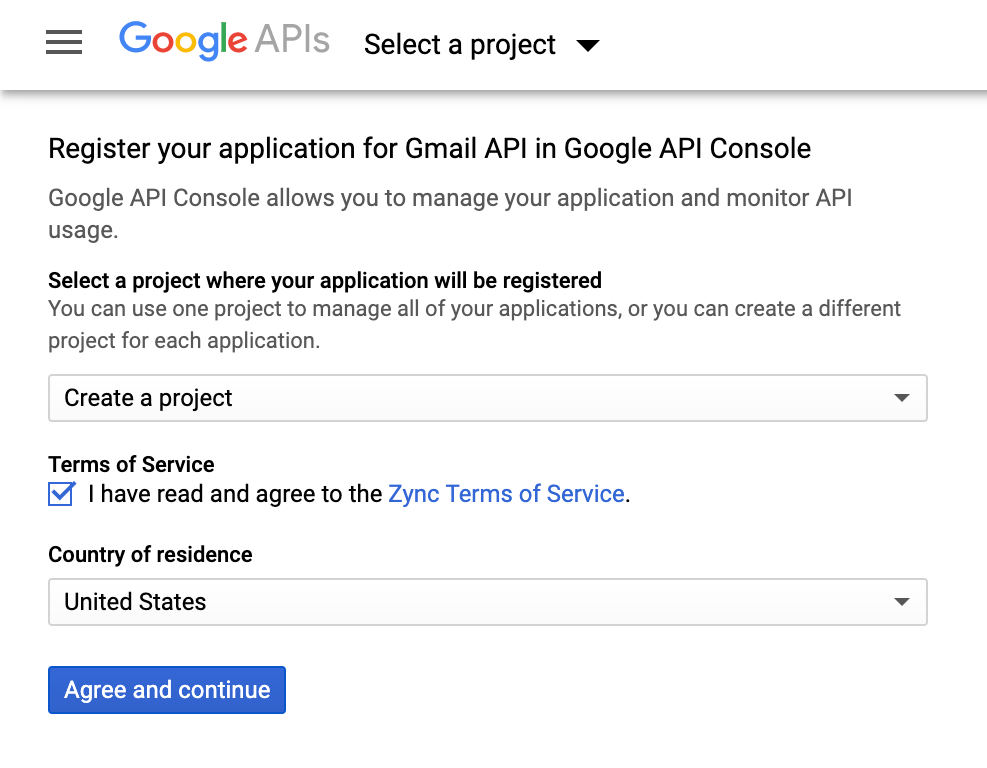Viewport: 987px width, 768px height.
Task: Click the bold project registration section label
Action: click(x=325, y=280)
